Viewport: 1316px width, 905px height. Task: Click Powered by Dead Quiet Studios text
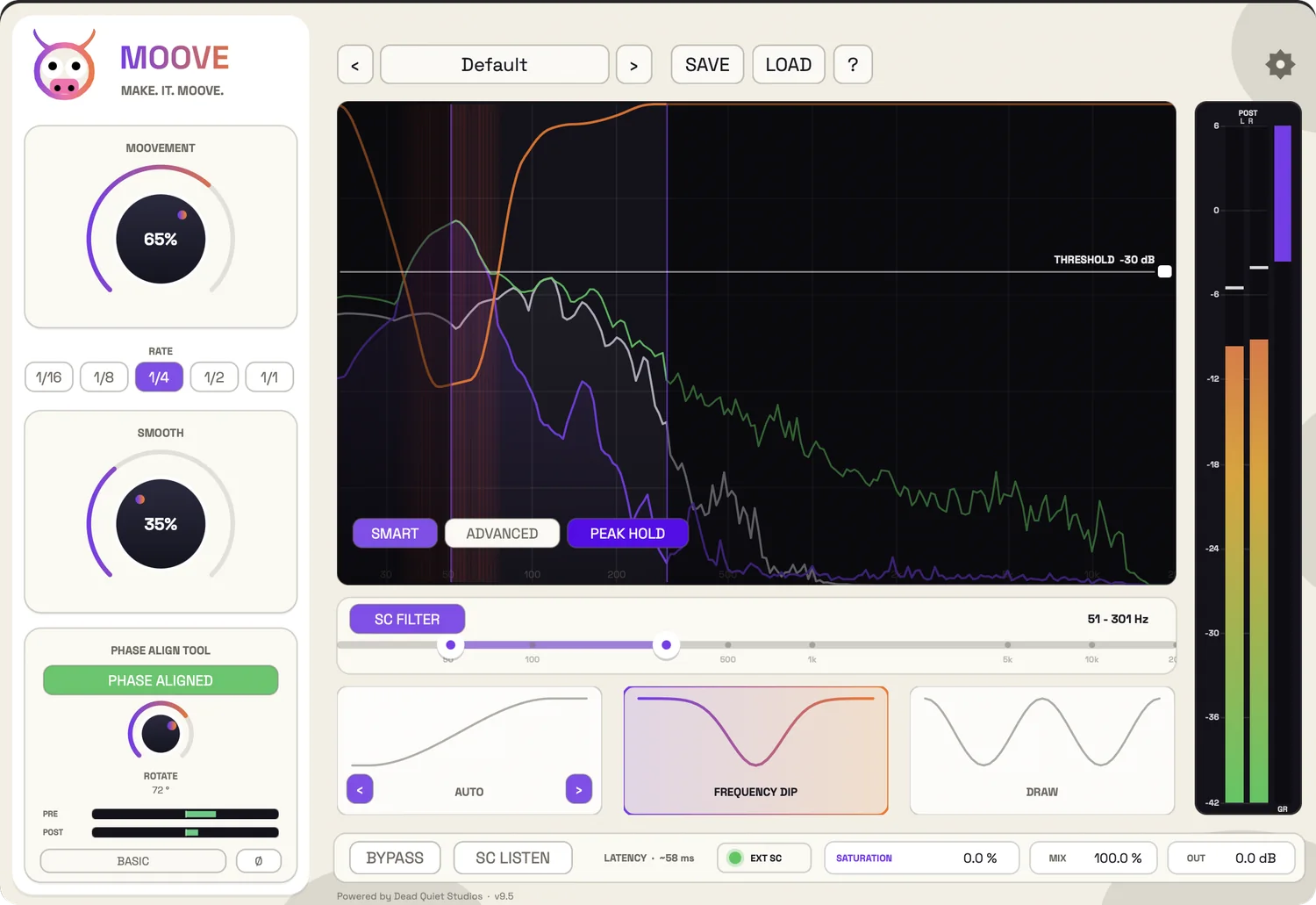(x=410, y=896)
